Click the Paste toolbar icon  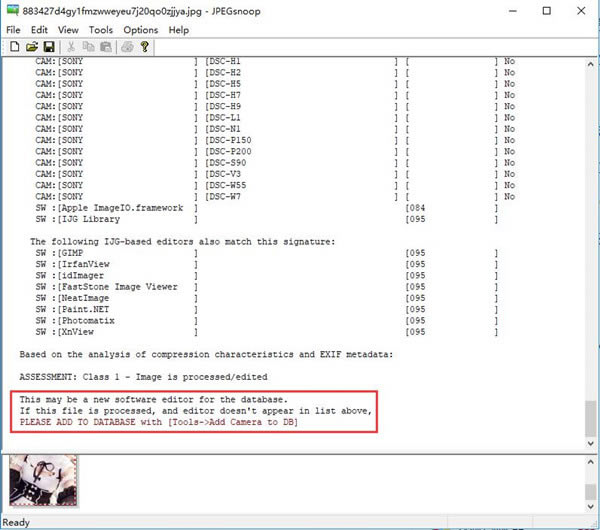(x=103, y=46)
